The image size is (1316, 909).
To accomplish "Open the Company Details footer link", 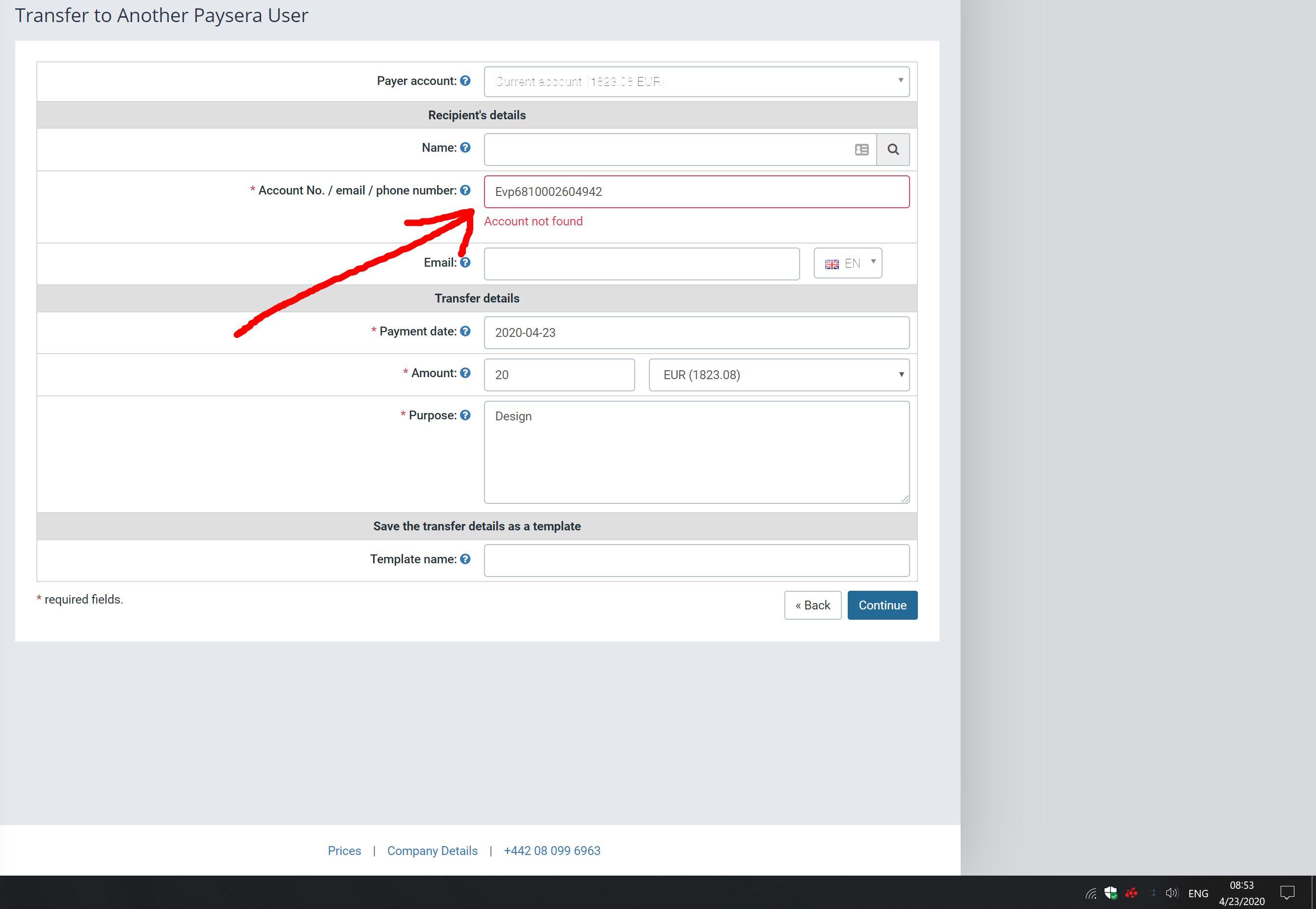I will tap(432, 851).
